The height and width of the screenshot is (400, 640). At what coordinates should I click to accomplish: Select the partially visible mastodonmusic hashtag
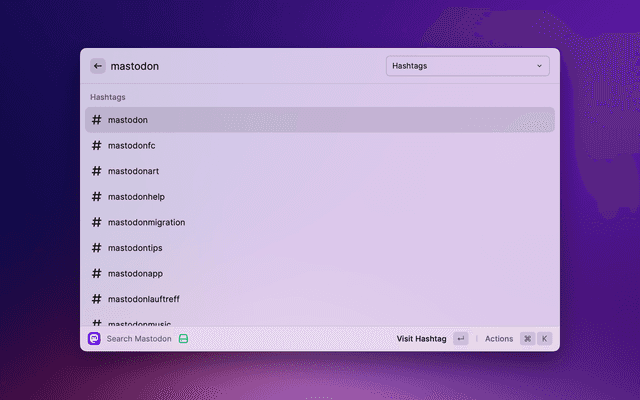(320, 322)
